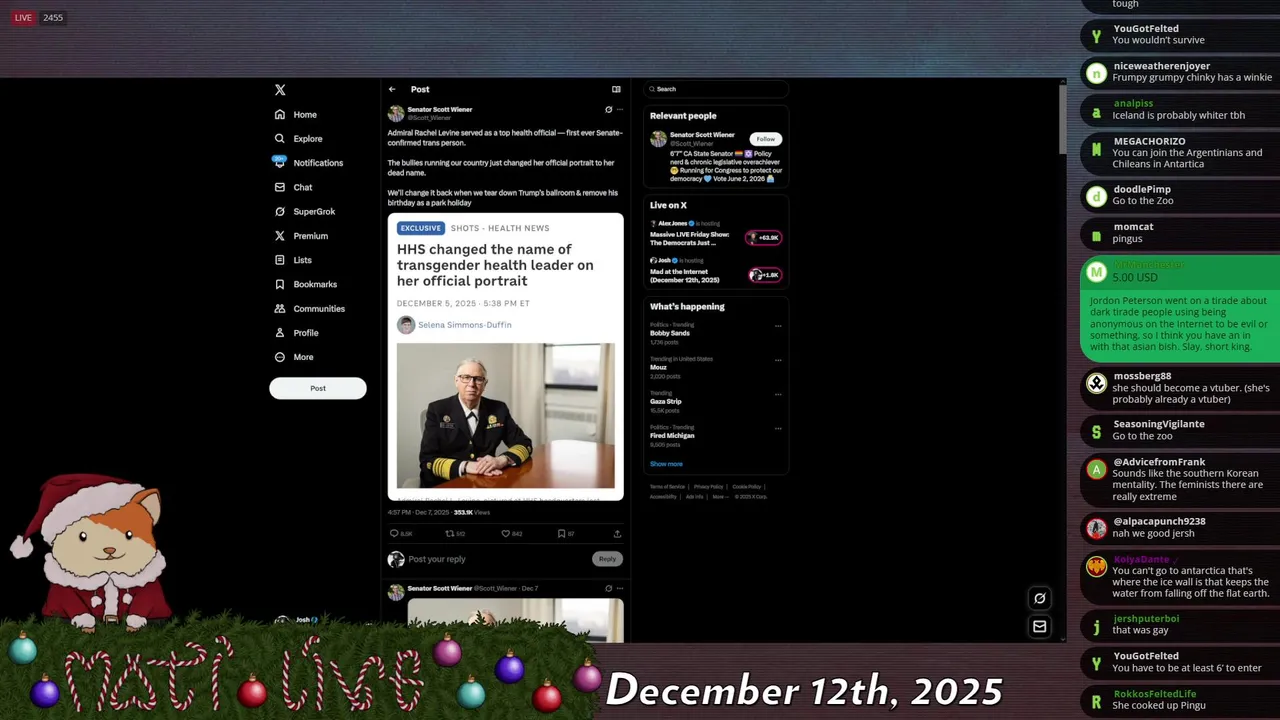
Task: Open Accessibility footer link
Action: click(x=663, y=497)
